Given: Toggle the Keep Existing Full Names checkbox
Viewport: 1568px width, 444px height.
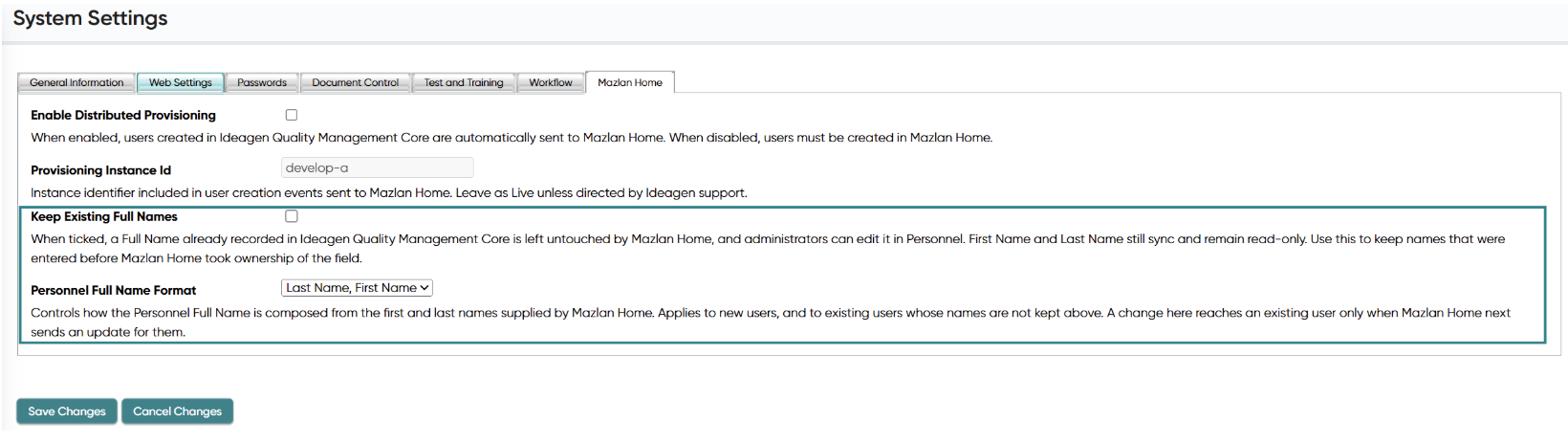Looking at the screenshot, I should tap(292, 216).
